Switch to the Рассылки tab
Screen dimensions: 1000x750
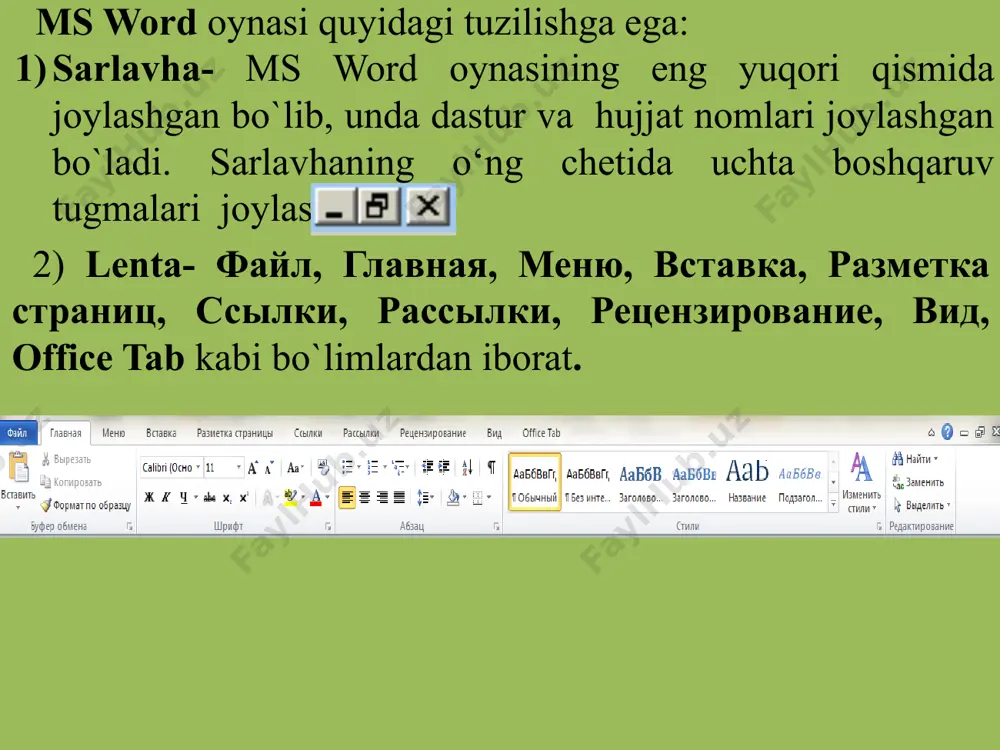click(361, 432)
